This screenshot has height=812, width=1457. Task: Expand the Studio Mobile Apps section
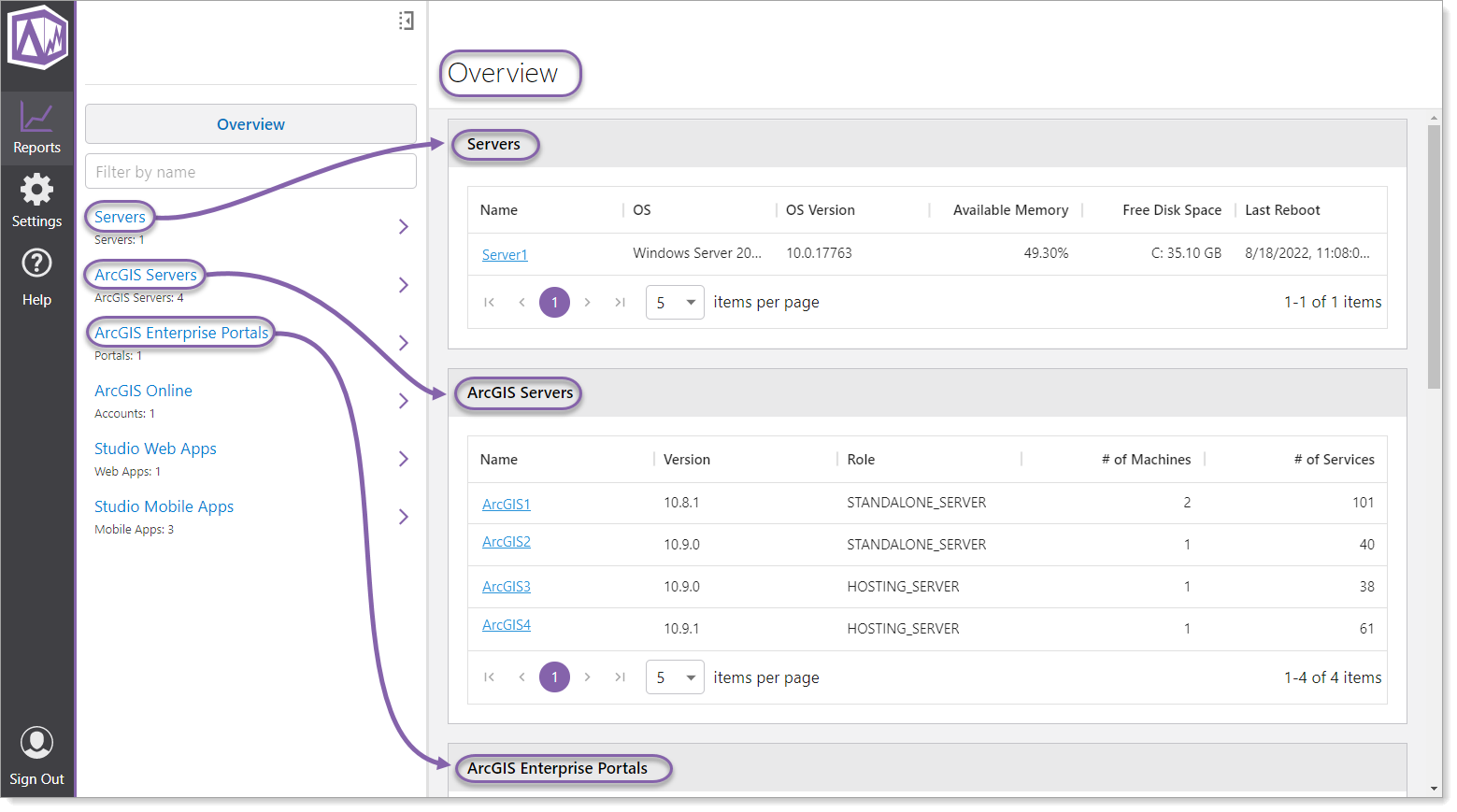pos(404,517)
